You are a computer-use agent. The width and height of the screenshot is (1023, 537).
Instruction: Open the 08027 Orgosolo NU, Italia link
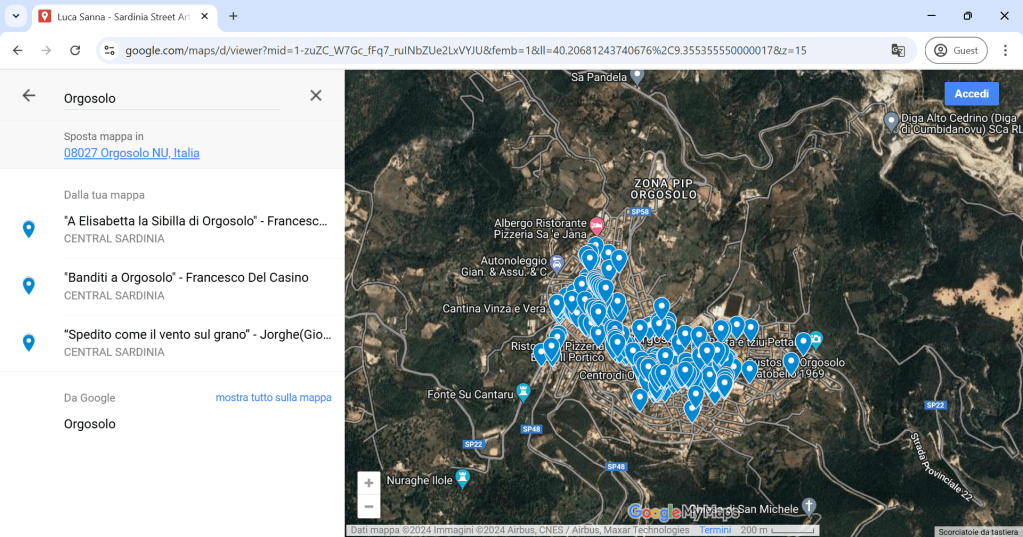point(131,153)
